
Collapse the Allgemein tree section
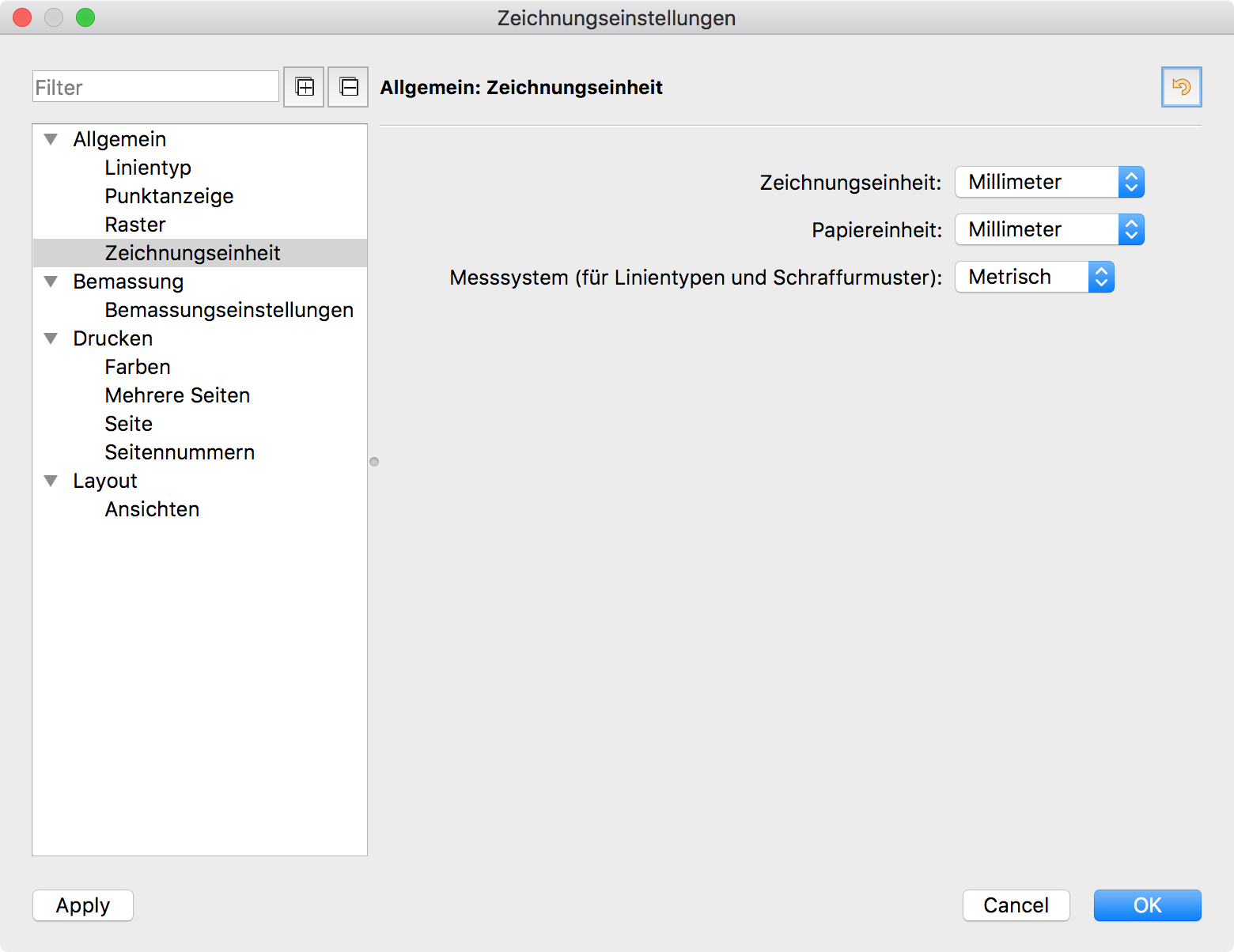[x=51, y=140]
